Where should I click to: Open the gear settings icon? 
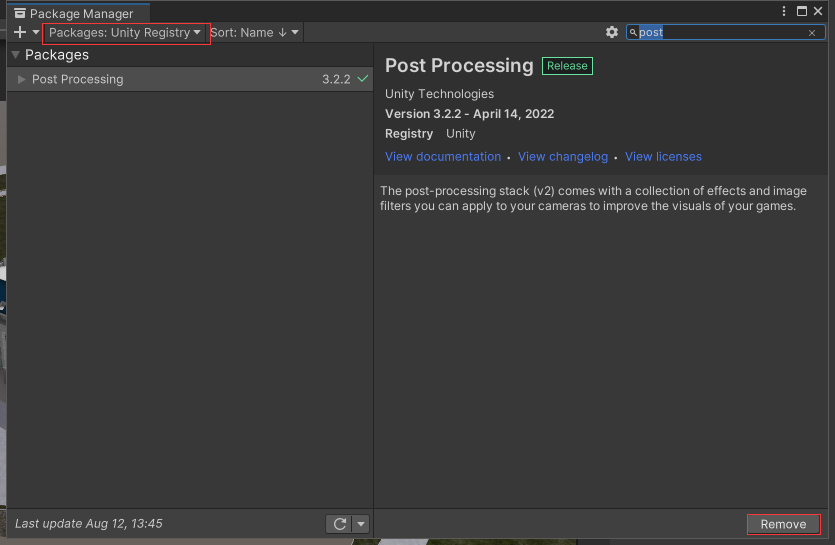coord(611,32)
